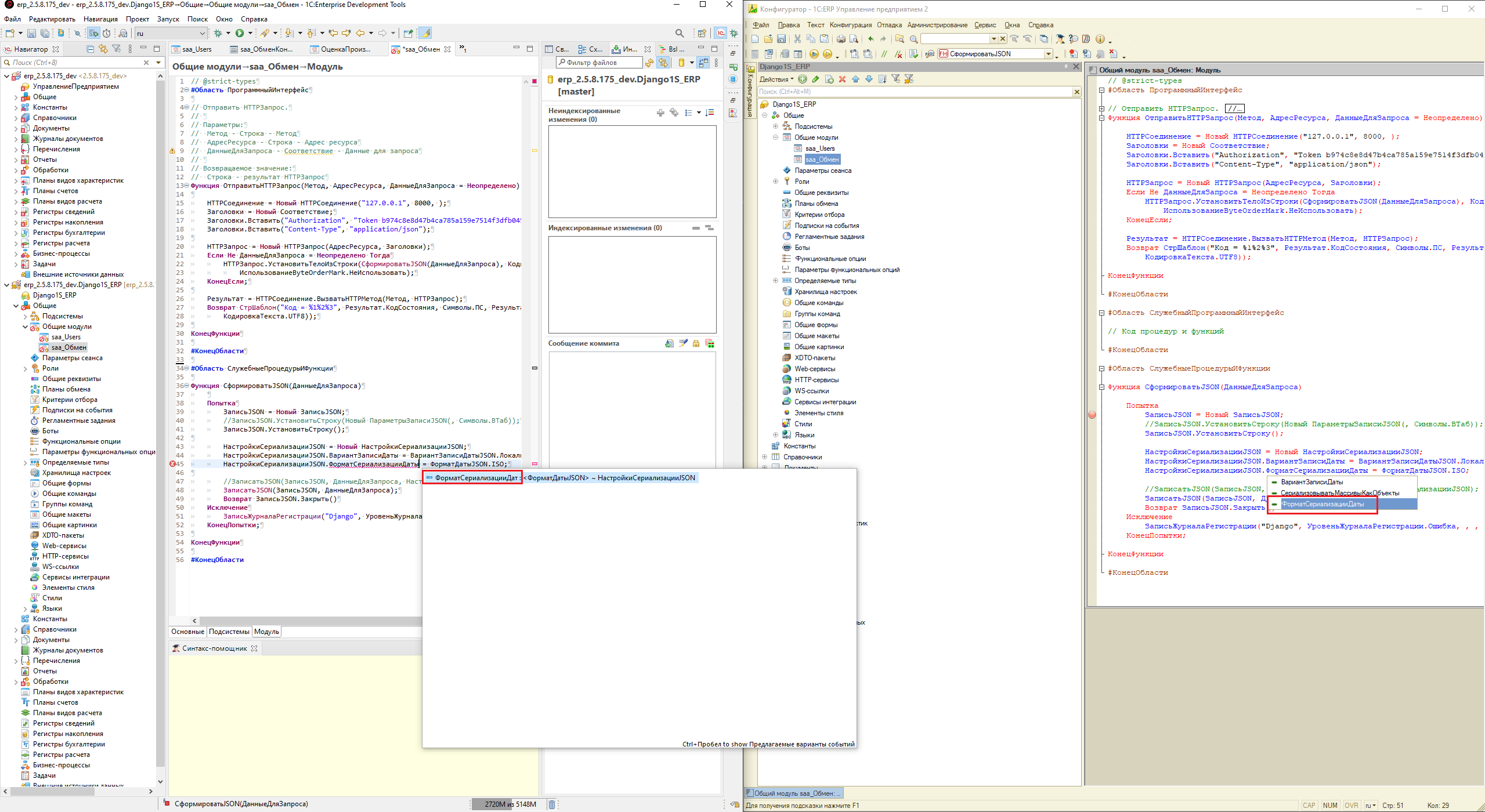Click the green plus add icon in Configurator tree toolbar
1485x812 pixels.
(x=803, y=79)
